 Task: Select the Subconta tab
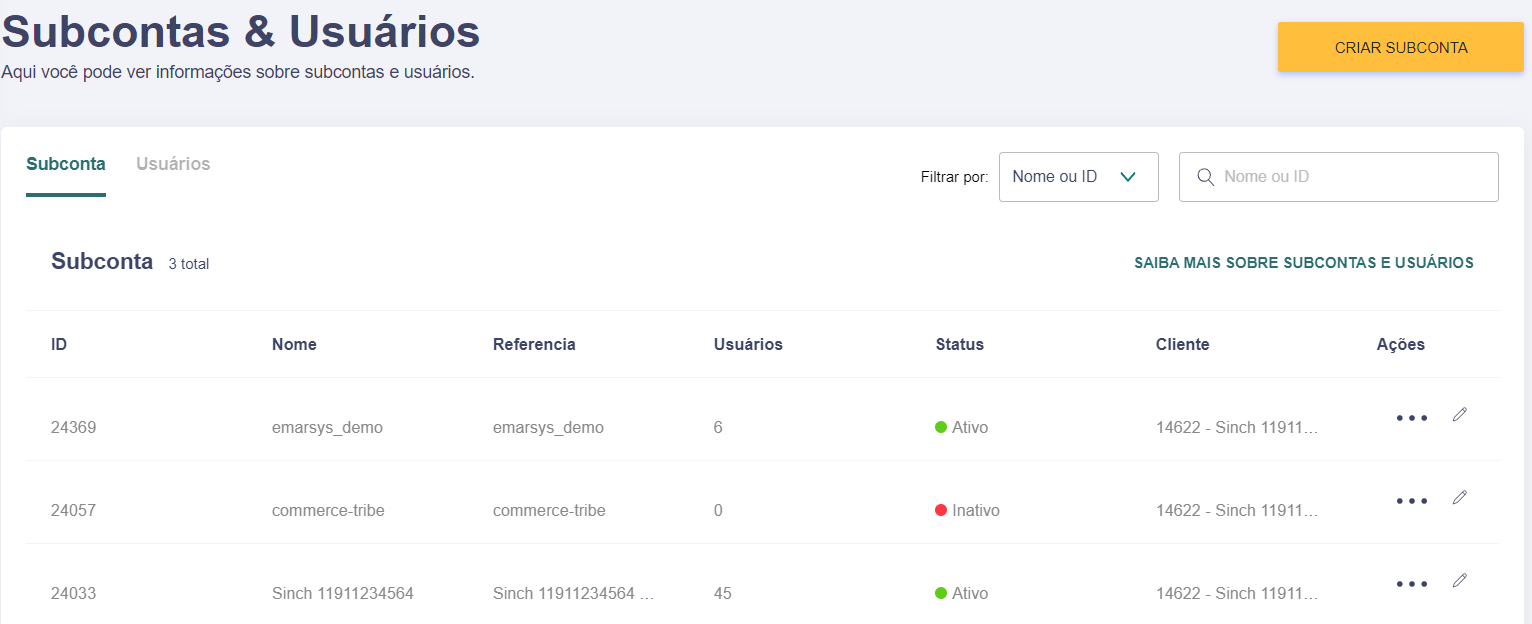(66, 164)
